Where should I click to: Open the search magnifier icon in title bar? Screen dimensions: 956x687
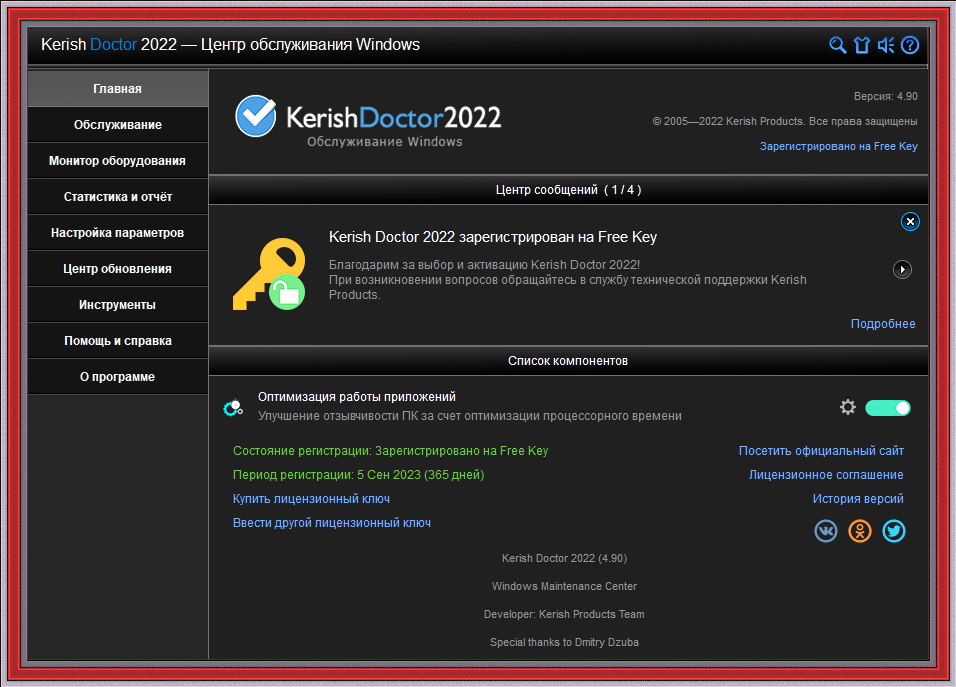838,45
